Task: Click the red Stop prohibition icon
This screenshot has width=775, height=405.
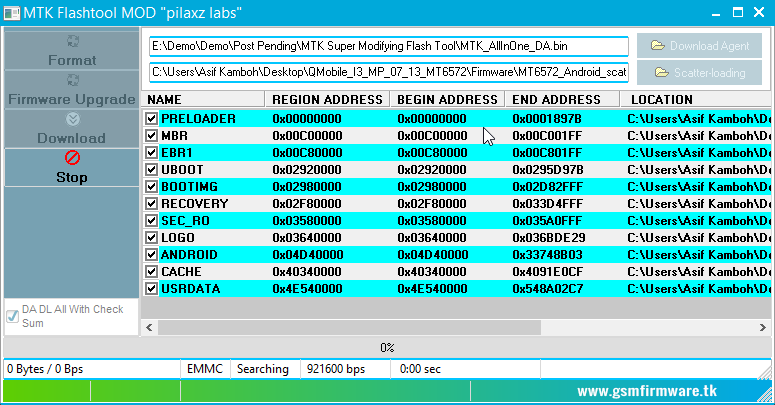Action: click(72, 158)
